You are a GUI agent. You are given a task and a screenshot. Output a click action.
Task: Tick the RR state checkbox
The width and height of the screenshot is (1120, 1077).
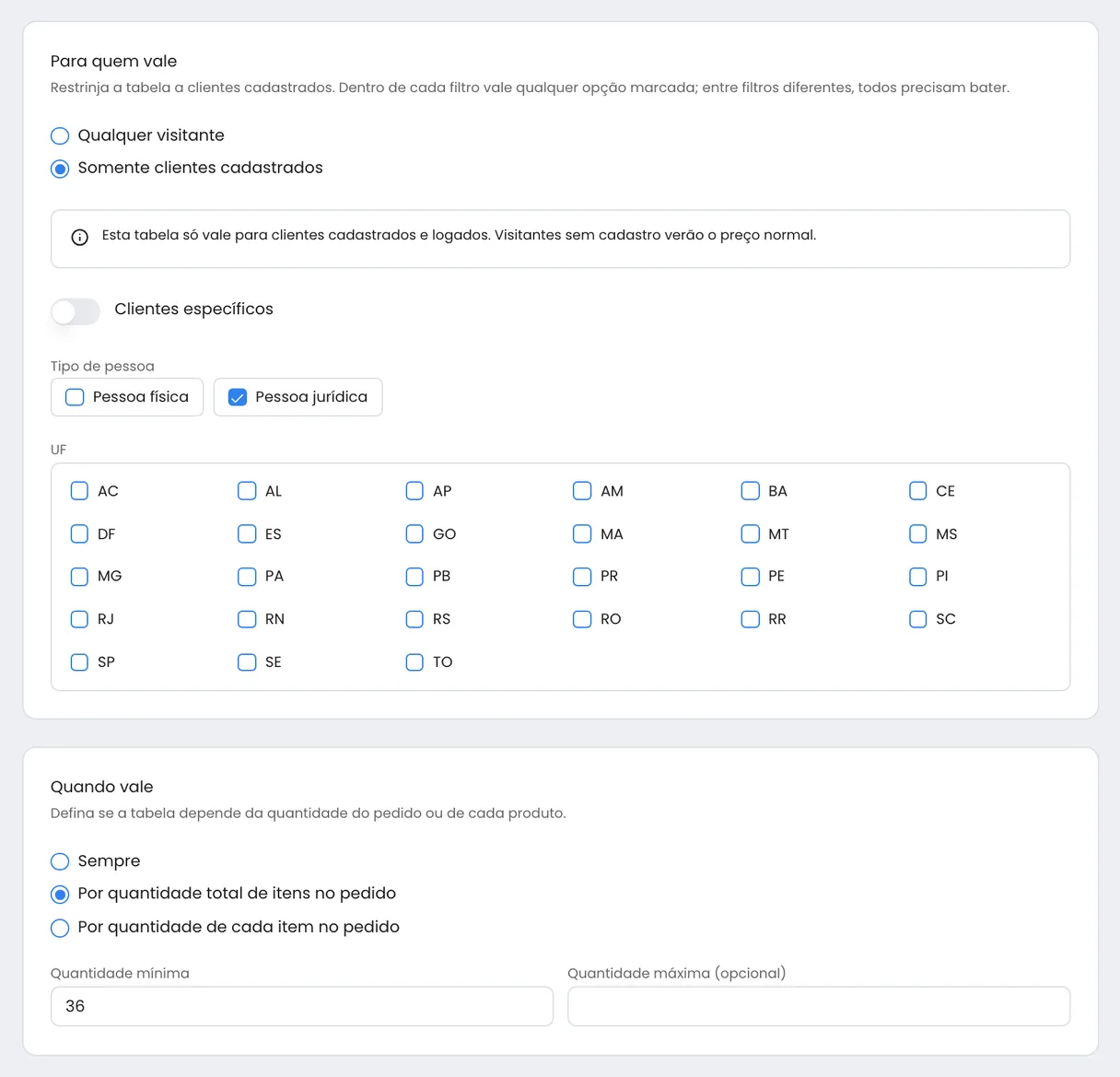[751, 619]
